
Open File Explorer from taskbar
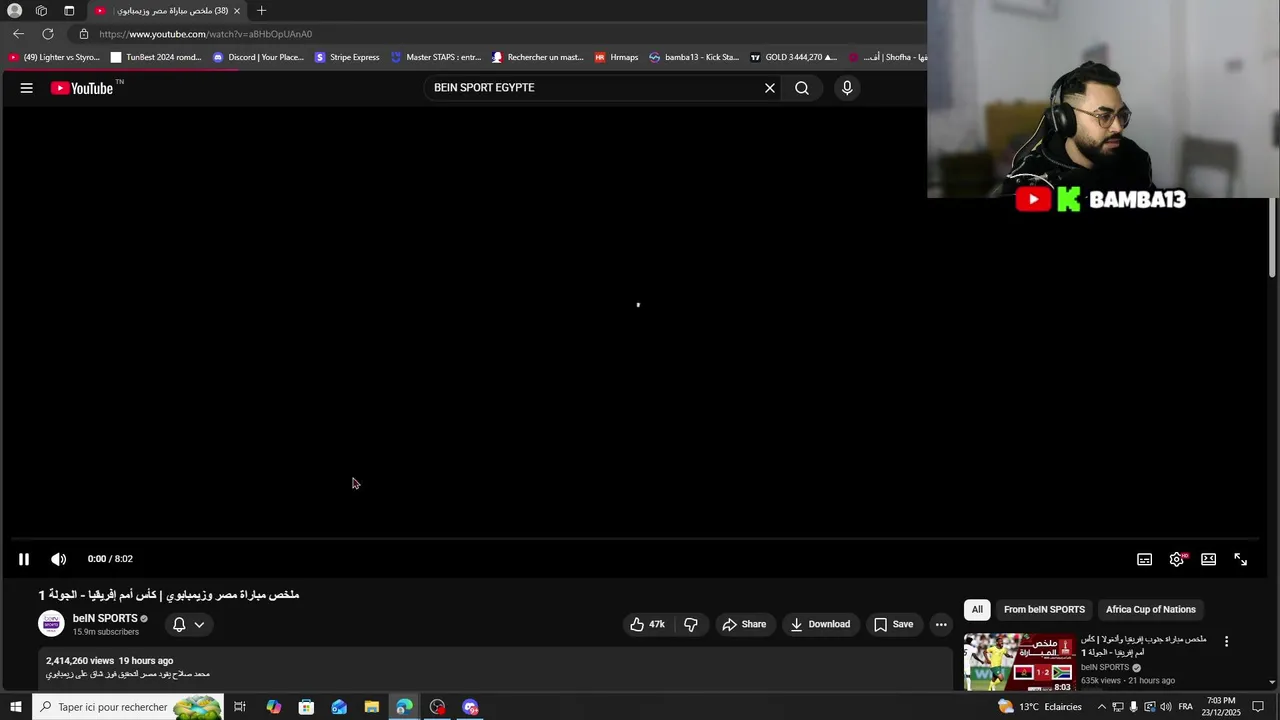(x=372, y=707)
